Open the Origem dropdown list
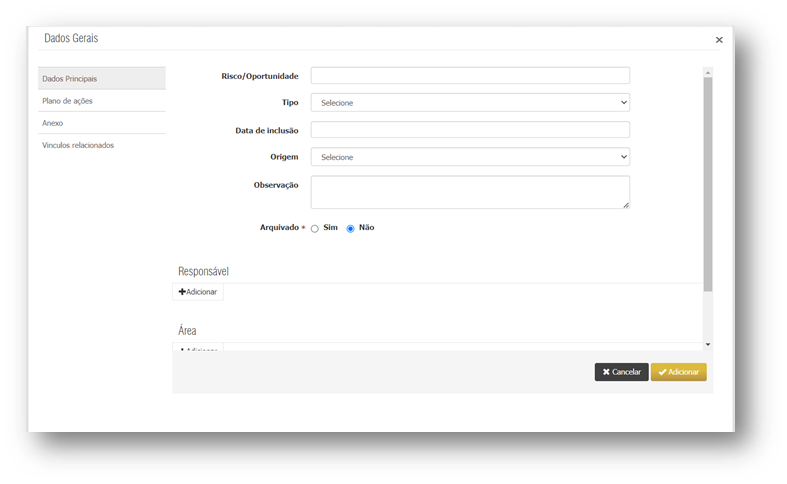The width and height of the screenshot is (787, 484). coord(470,157)
